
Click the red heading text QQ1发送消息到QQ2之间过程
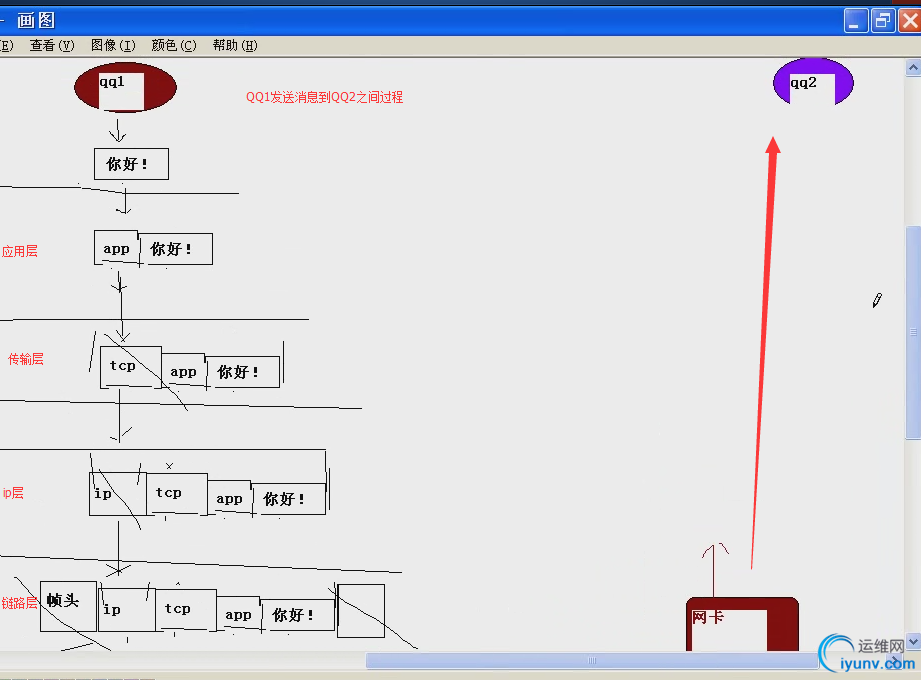(x=324, y=97)
